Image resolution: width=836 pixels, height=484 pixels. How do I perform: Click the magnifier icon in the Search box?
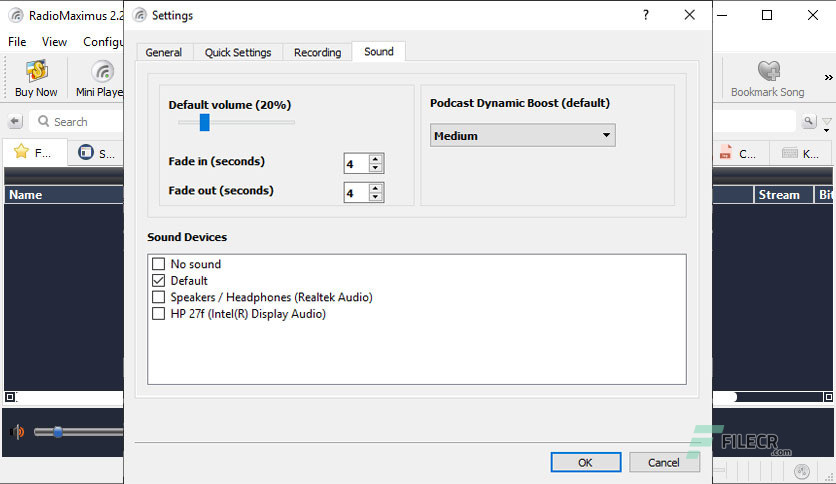(44, 122)
